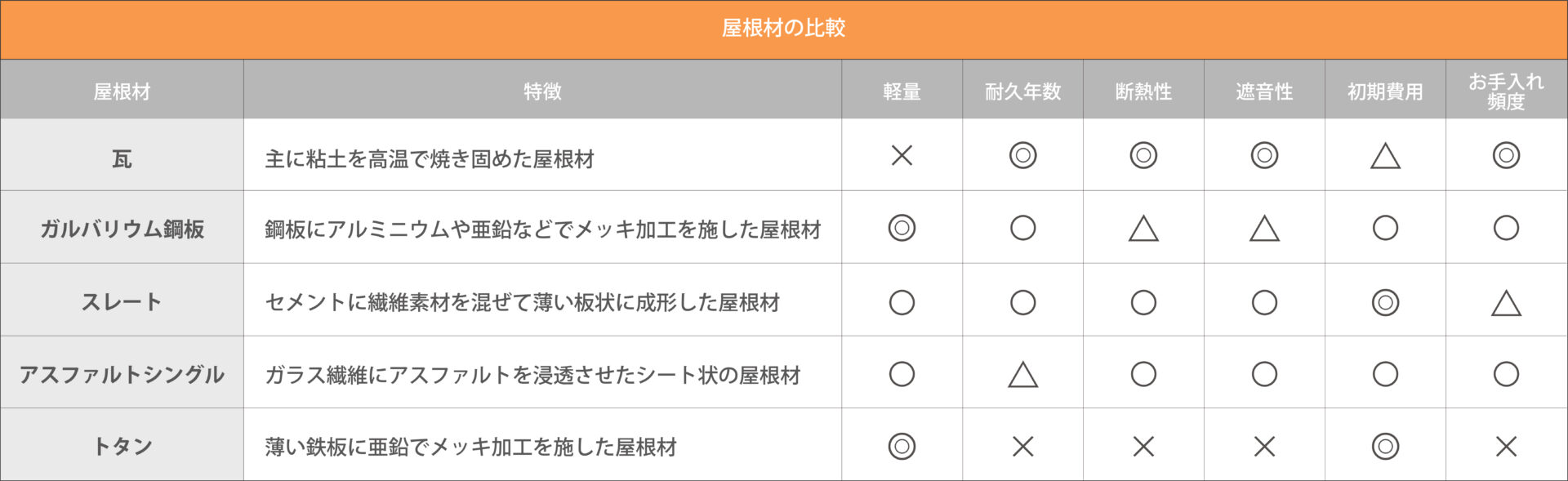Click the × mark for トタン under 遮音性
Image resolution: width=1568 pixels, height=481 pixels.
(1264, 447)
